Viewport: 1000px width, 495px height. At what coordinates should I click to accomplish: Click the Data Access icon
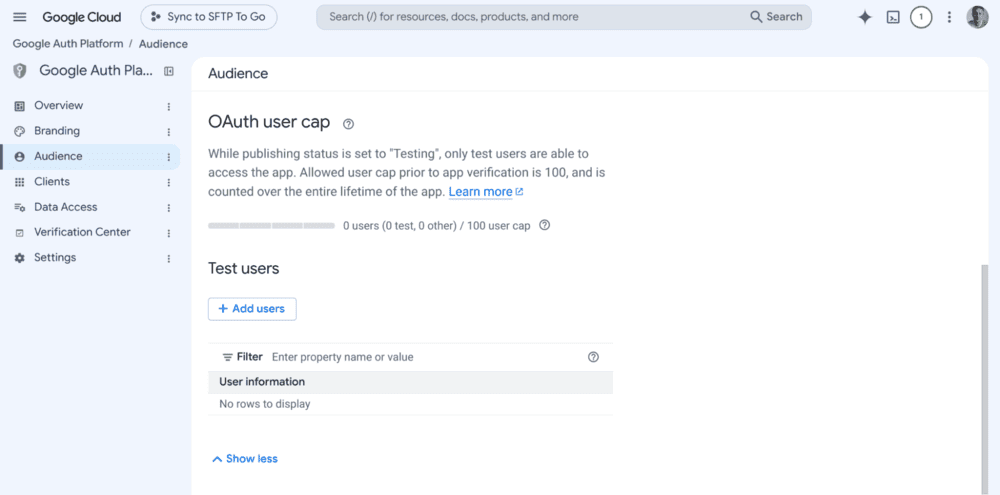(x=19, y=207)
